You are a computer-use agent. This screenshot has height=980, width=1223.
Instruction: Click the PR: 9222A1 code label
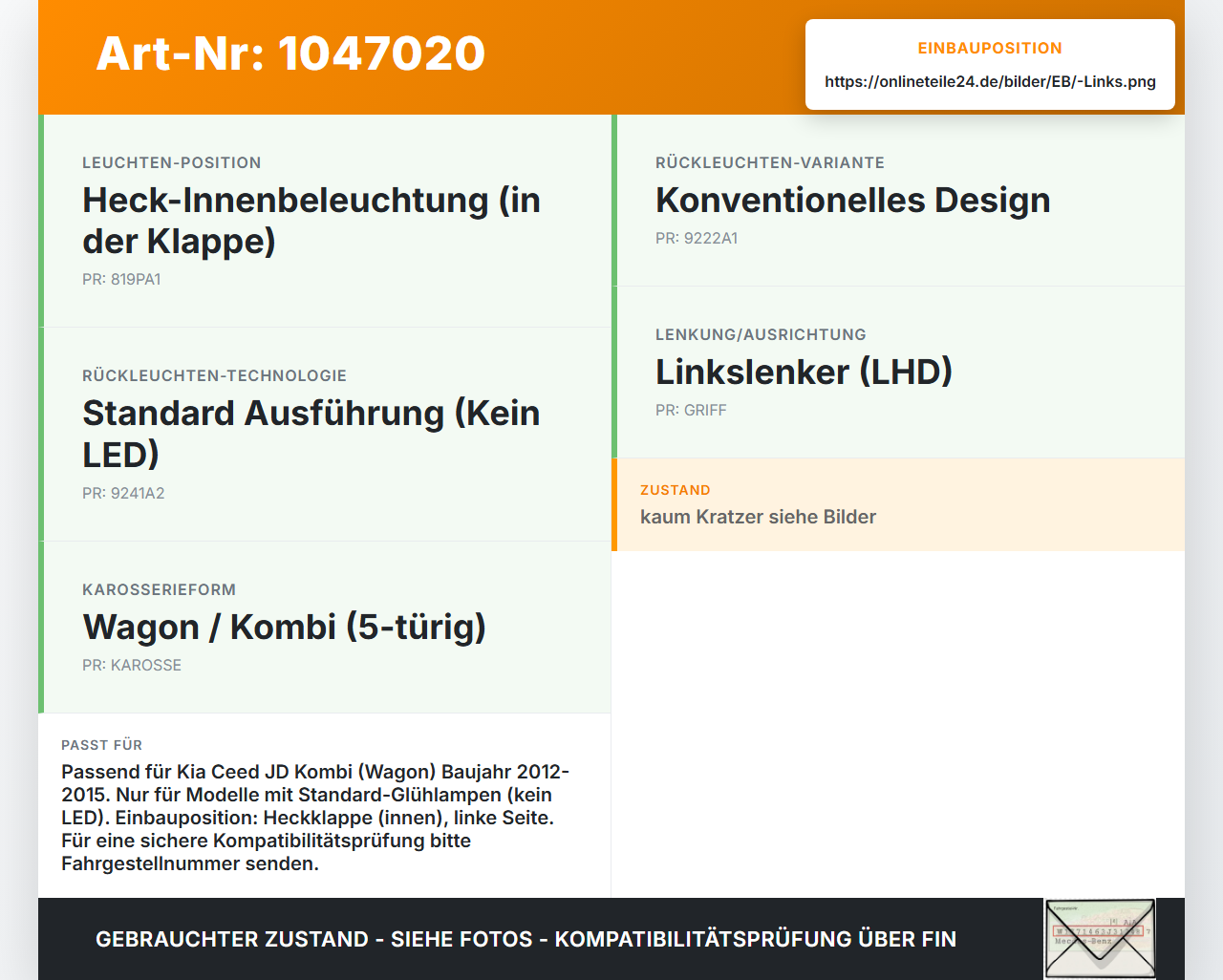(697, 239)
